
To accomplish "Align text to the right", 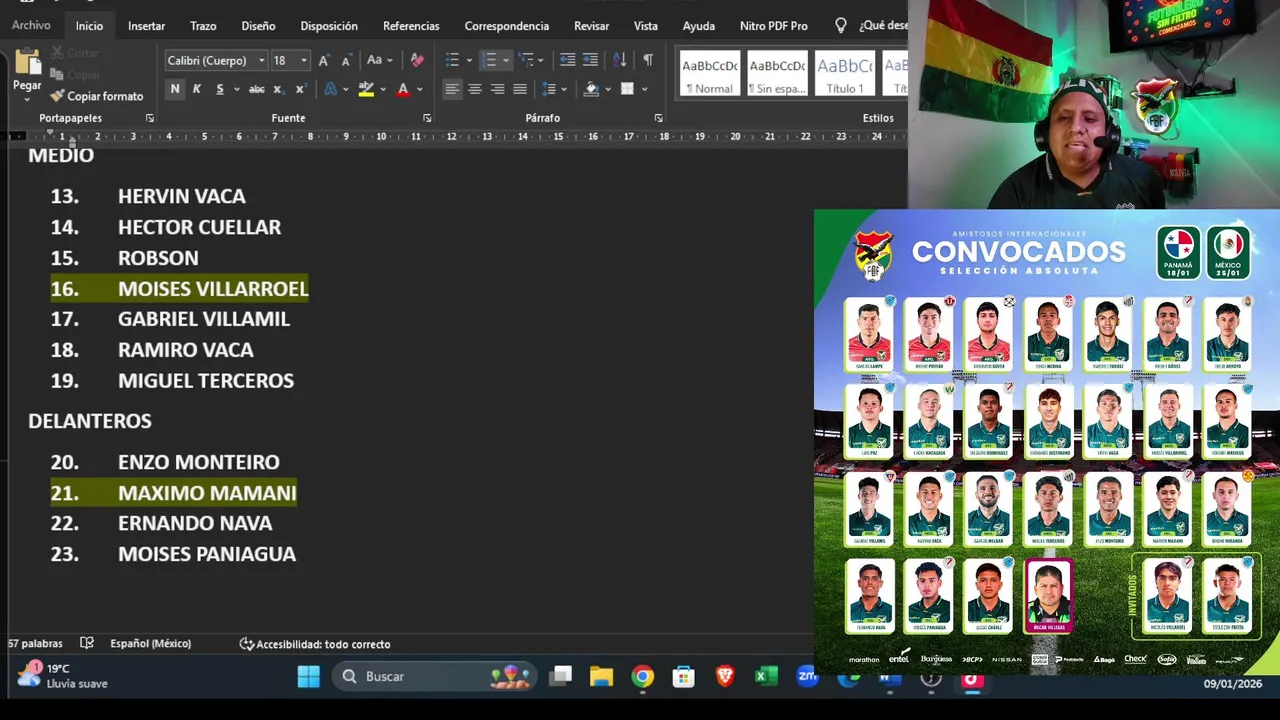I will 497,89.
